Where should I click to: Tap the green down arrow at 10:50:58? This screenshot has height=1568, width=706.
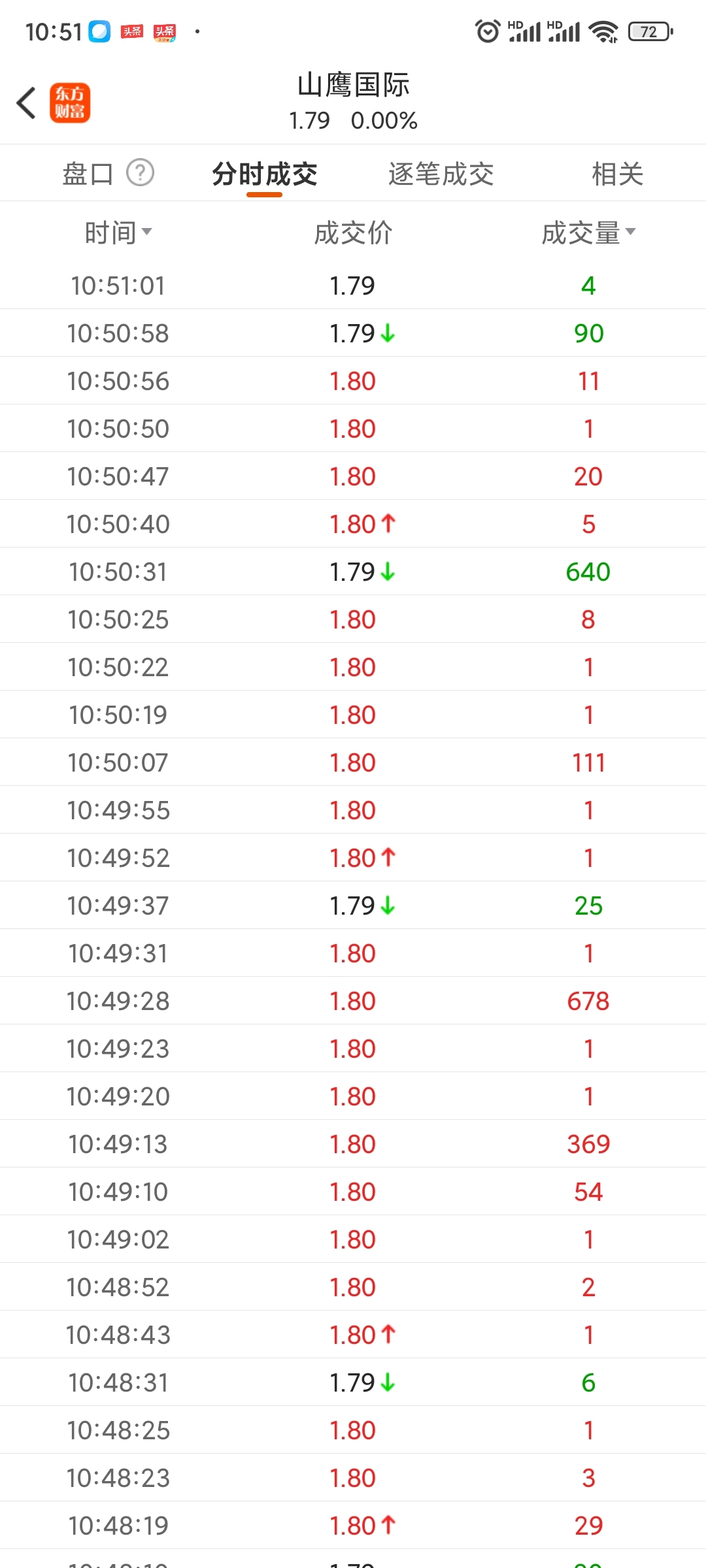[x=388, y=334]
